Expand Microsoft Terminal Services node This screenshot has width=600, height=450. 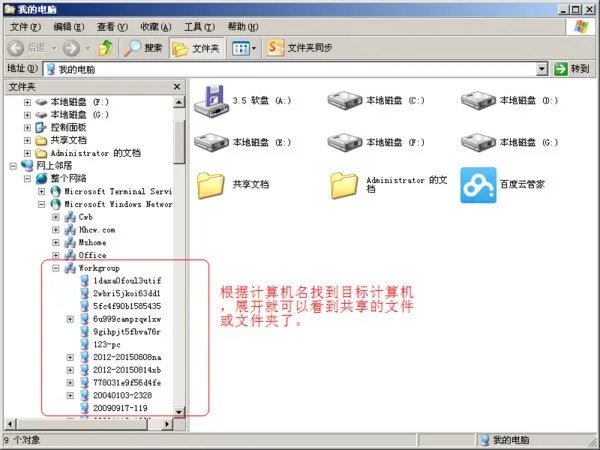[x=41, y=191]
